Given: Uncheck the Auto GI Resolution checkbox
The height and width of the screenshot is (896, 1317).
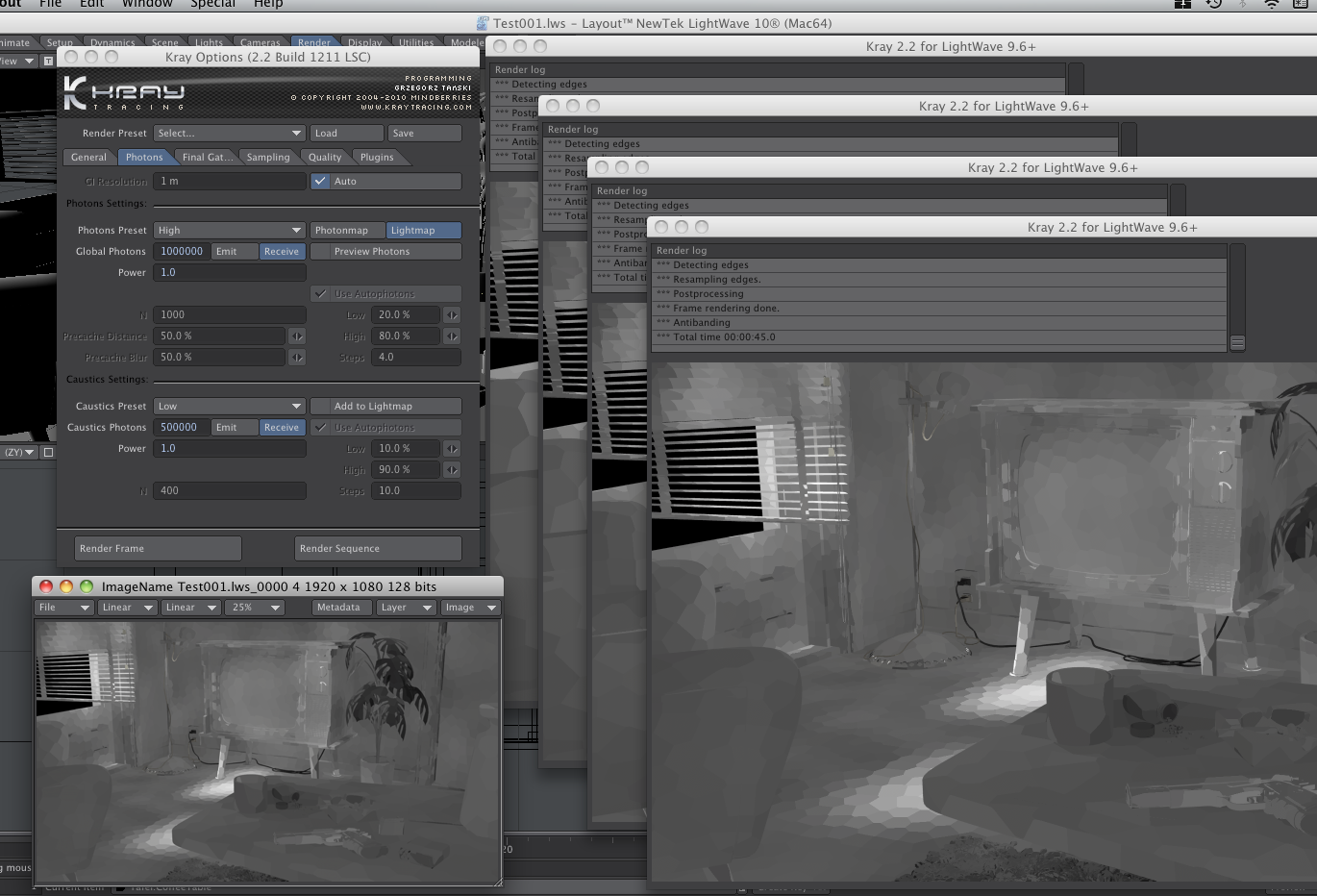Looking at the screenshot, I should tap(321, 182).
